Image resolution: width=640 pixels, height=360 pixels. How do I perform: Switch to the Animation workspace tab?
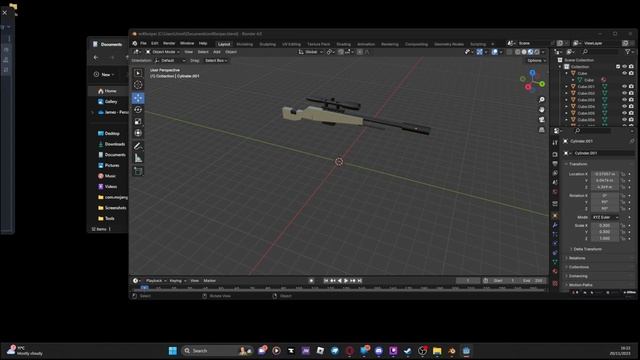(x=366, y=44)
